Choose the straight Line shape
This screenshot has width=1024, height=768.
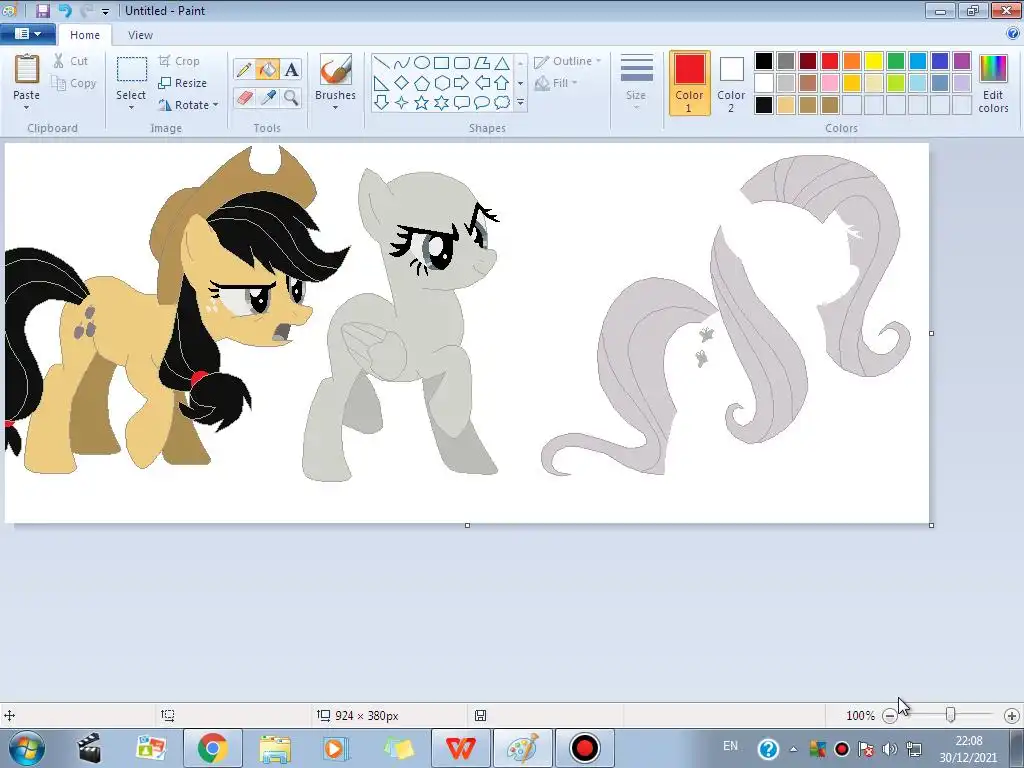click(382, 63)
